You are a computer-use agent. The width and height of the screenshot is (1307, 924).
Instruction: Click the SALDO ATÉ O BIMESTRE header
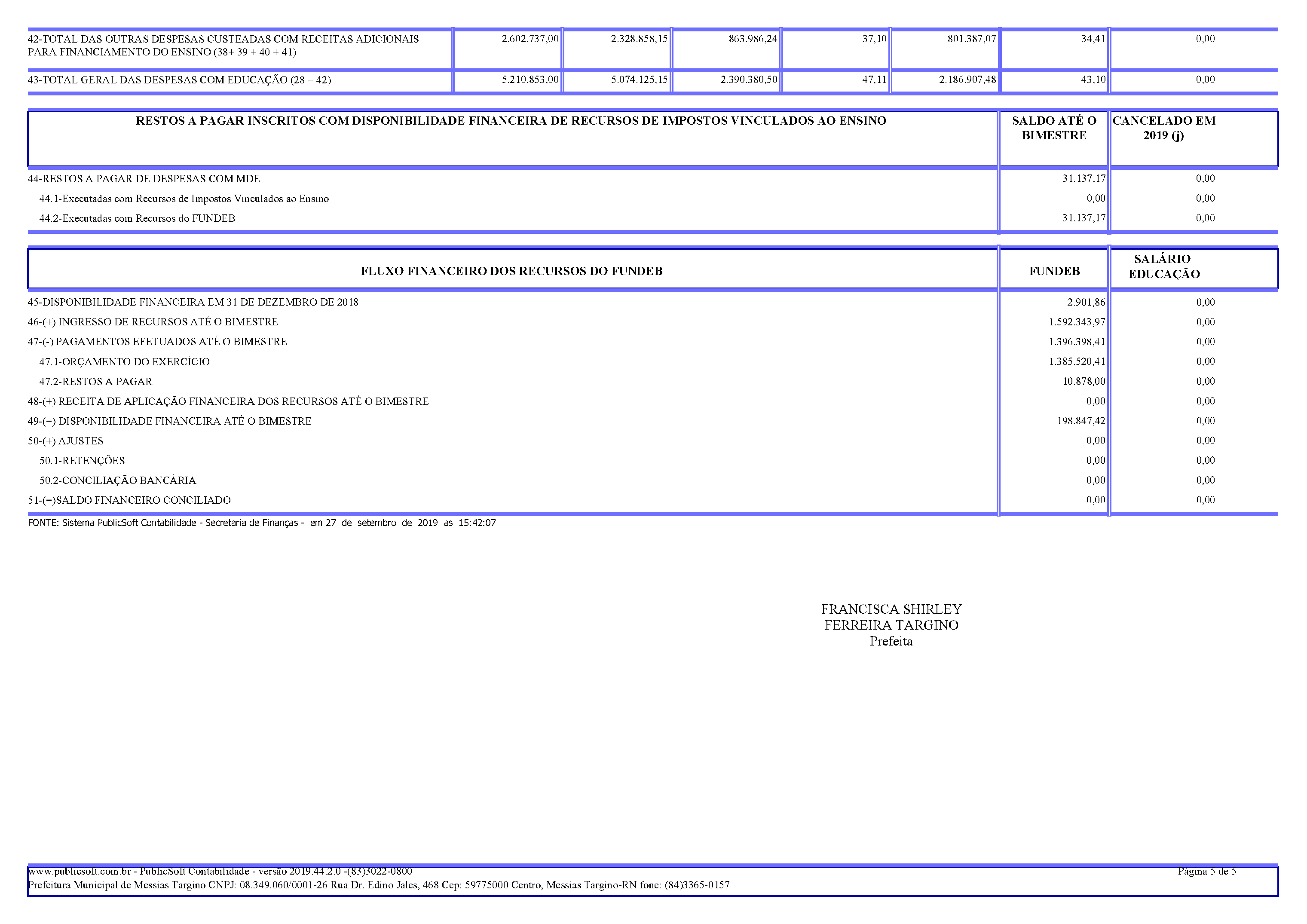[x=1054, y=128]
